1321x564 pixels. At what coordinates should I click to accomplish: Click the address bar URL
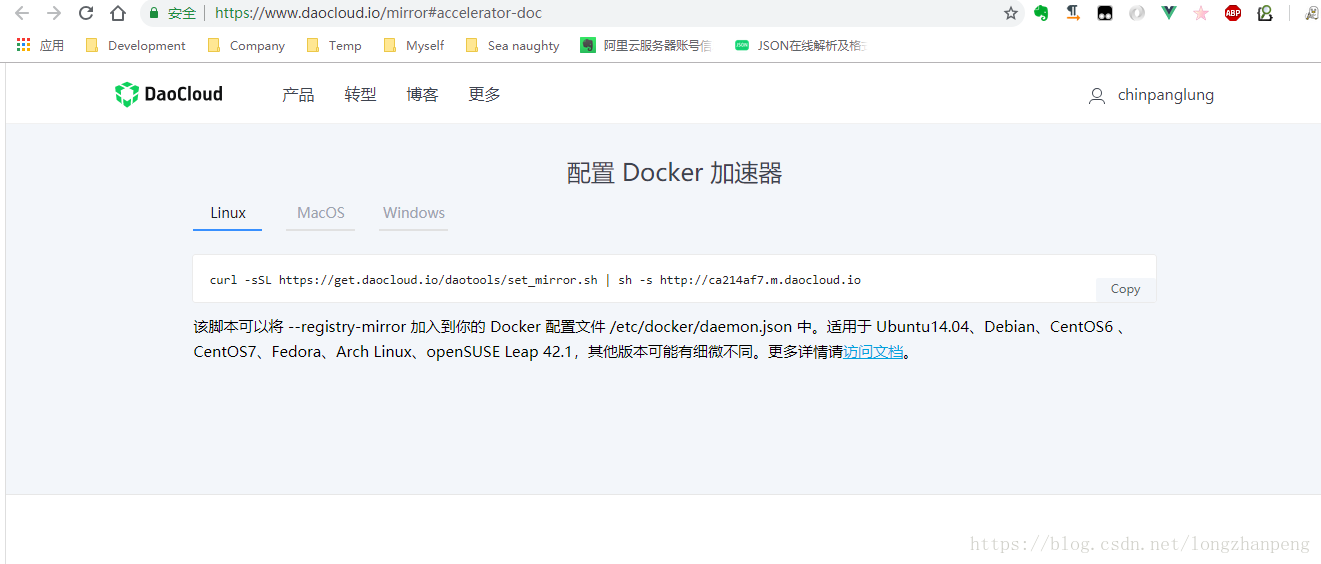tap(379, 13)
